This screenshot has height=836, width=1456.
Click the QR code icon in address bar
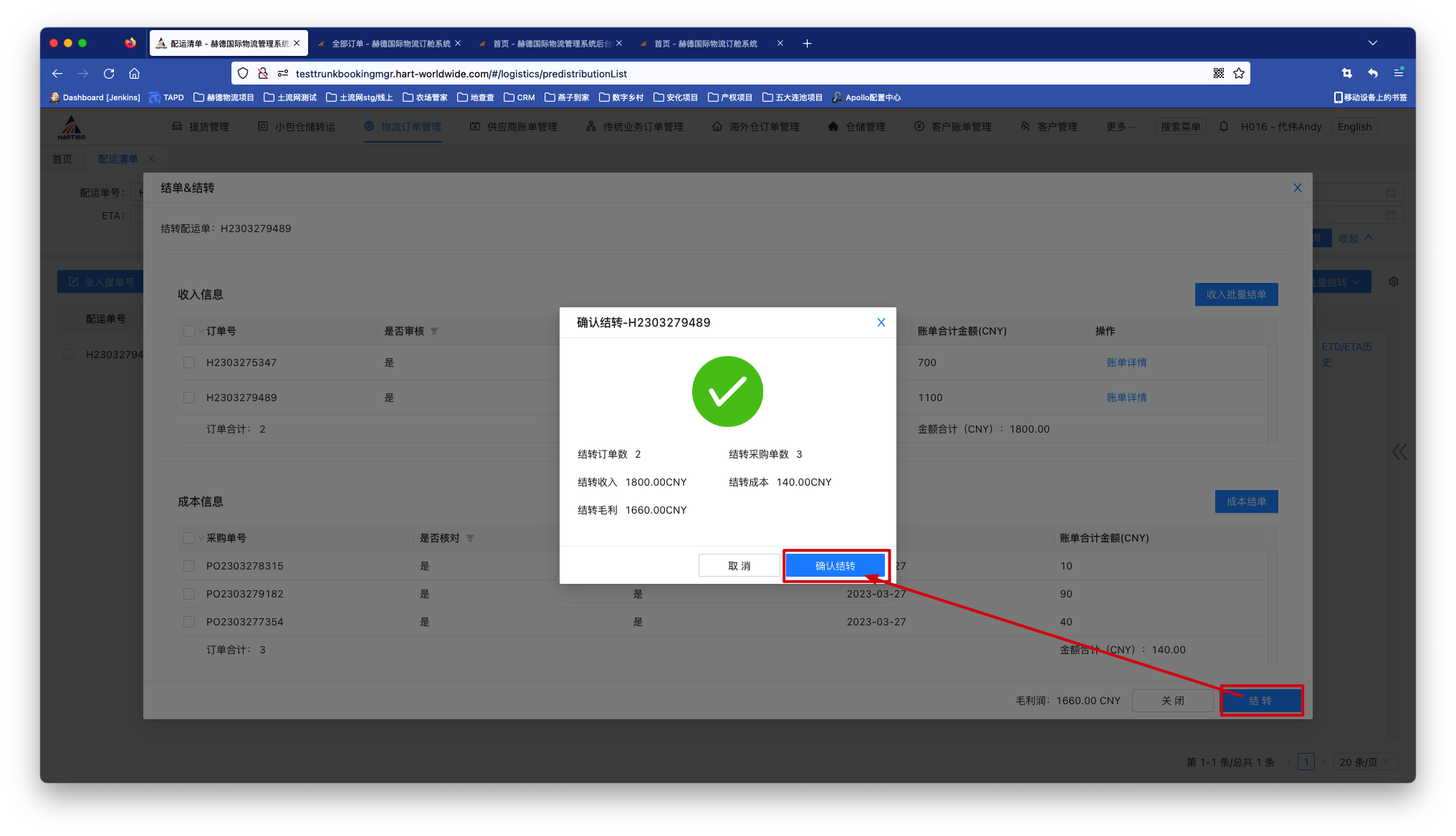coord(1219,74)
